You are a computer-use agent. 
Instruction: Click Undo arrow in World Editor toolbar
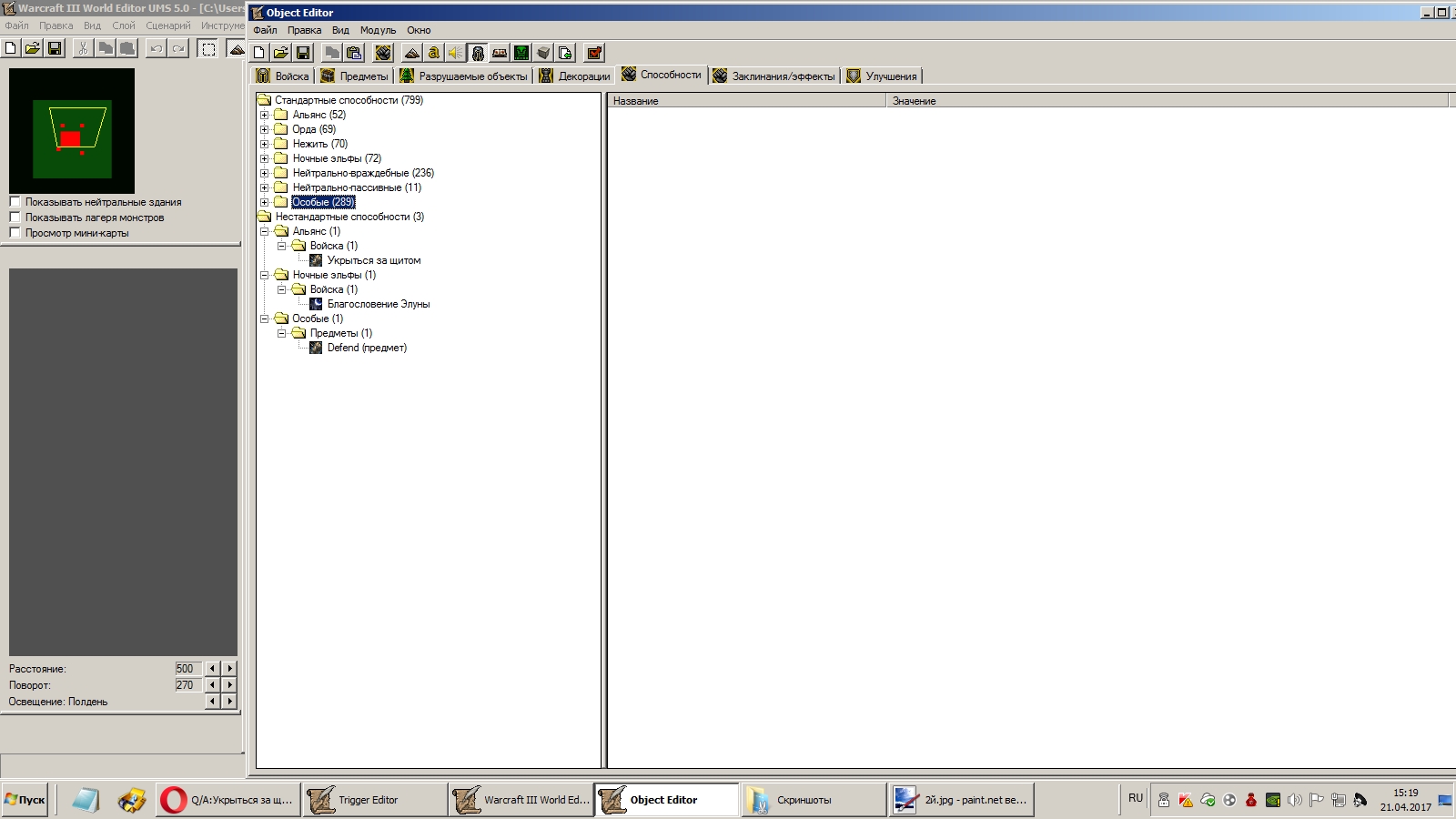click(x=157, y=48)
